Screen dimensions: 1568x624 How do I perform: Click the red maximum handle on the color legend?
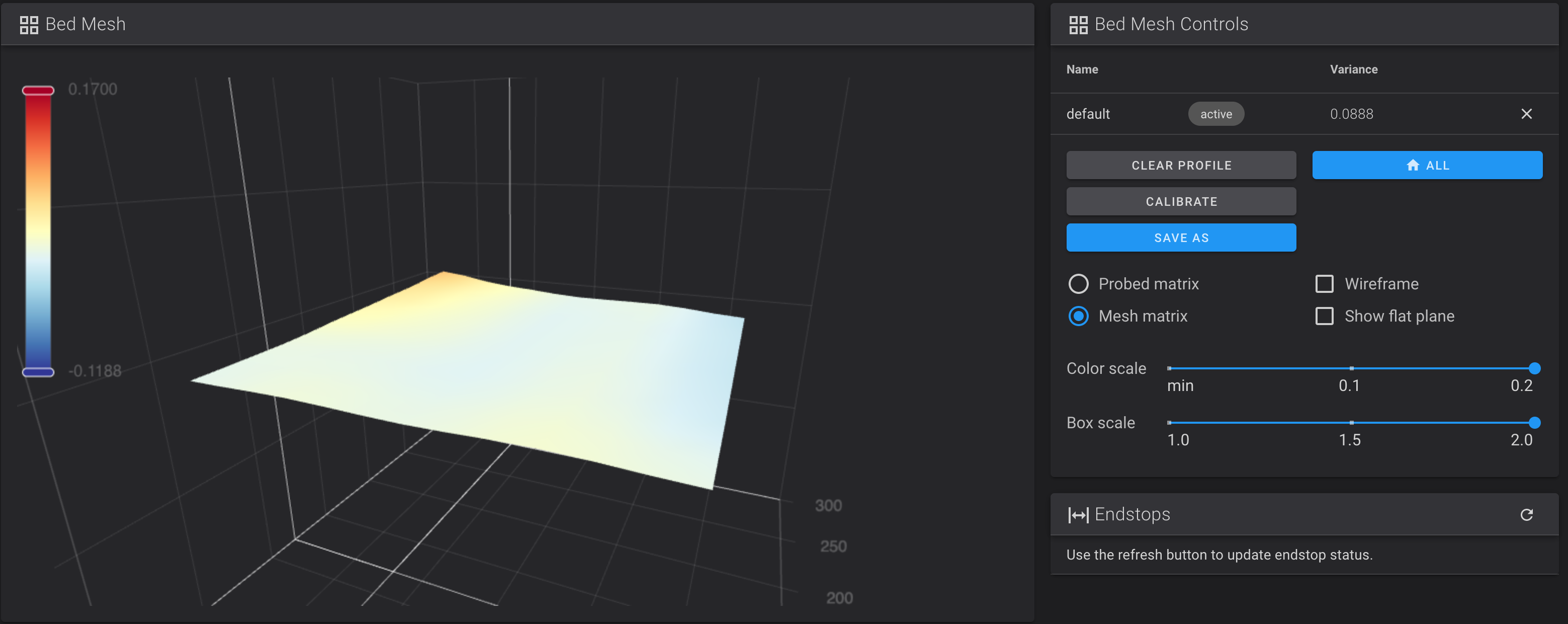pos(38,91)
